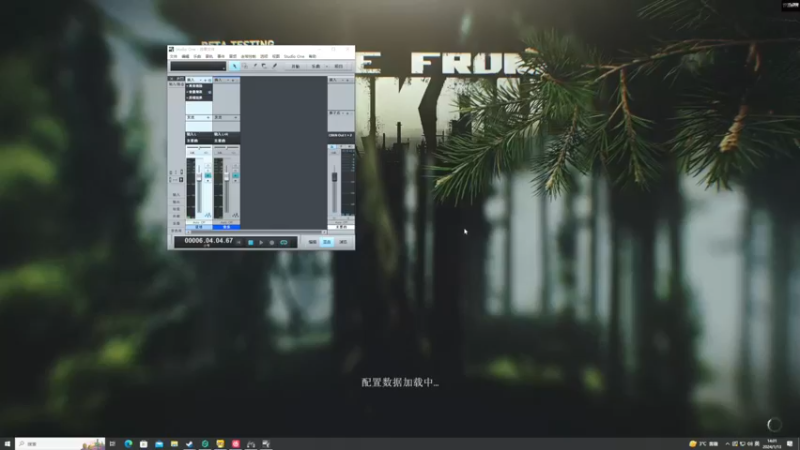Image resolution: width=800 pixels, height=450 pixels.
Task: Open the Song menu in menu bar
Action: (x=197, y=56)
